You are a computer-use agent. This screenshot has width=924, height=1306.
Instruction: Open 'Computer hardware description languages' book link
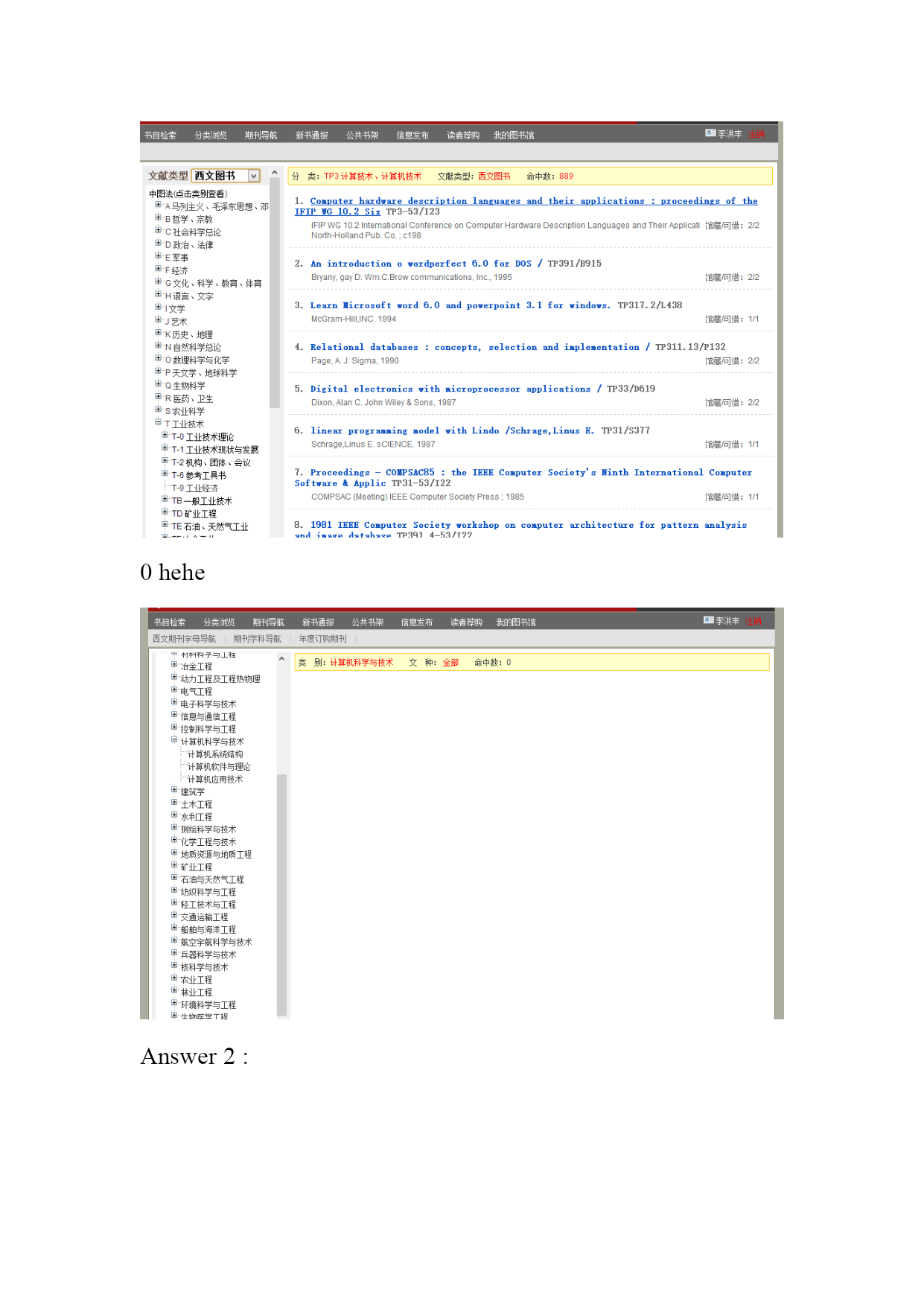pyautogui.click(x=526, y=206)
